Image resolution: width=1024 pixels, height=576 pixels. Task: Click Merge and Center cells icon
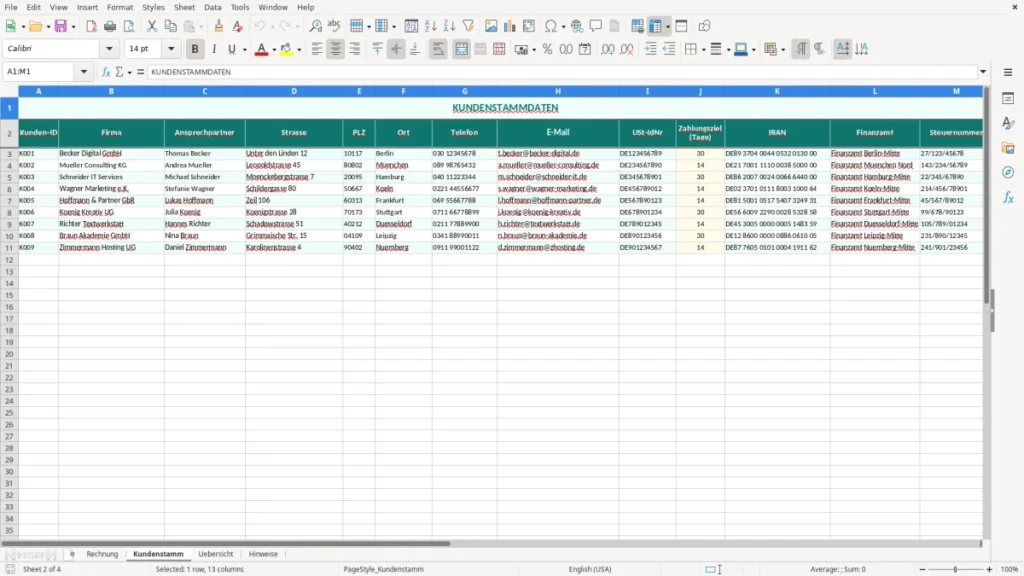tap(462, 49)
